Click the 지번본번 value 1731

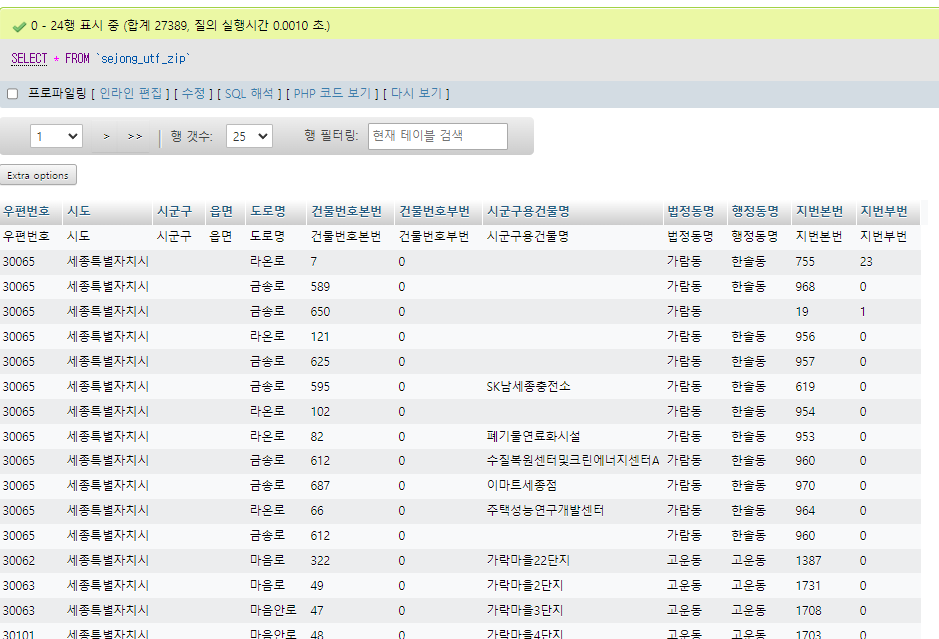tap(808, 586)
